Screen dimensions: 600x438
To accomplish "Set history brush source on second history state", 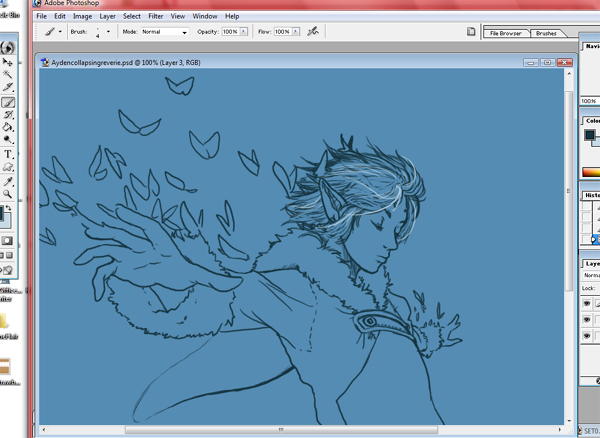I will [586, 217].
